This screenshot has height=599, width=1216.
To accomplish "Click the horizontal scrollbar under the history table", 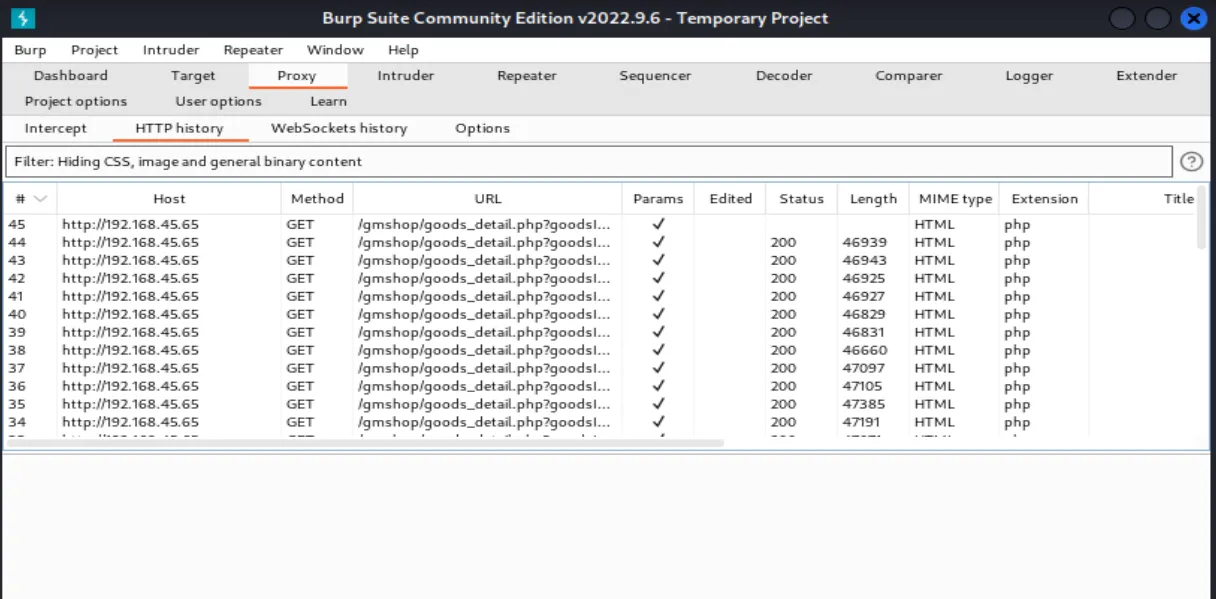I will (x=364, y=442).
